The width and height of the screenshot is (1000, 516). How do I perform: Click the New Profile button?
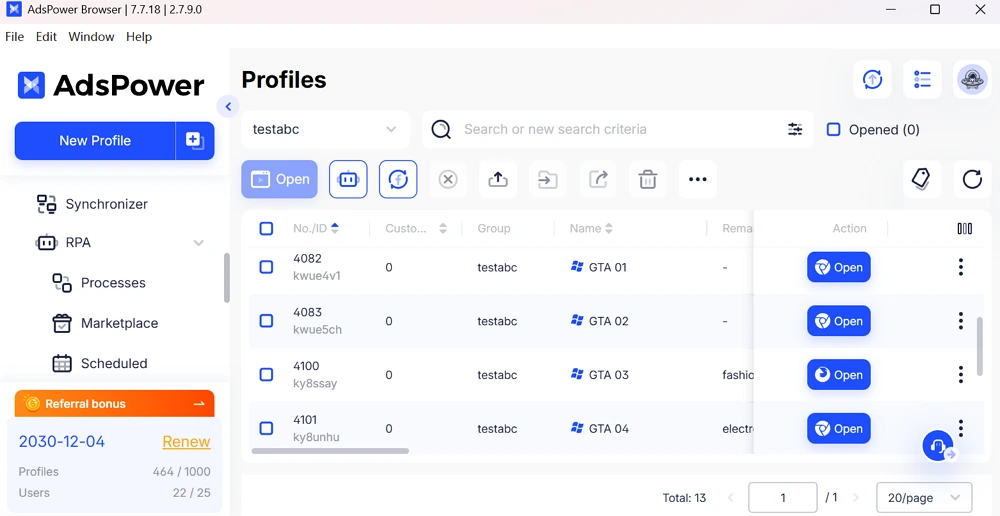[95, 141]
